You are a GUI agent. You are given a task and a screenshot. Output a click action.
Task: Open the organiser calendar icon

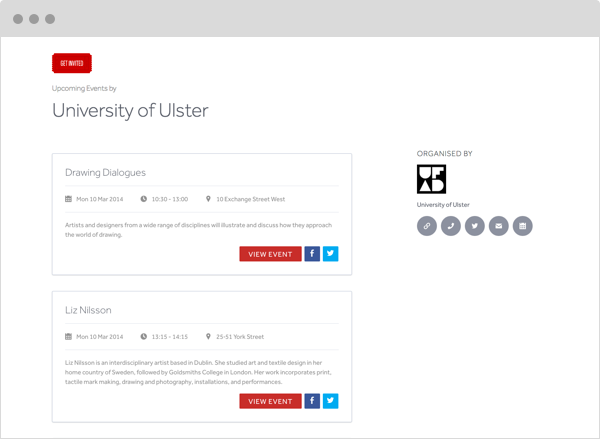[x=522, y=226]
